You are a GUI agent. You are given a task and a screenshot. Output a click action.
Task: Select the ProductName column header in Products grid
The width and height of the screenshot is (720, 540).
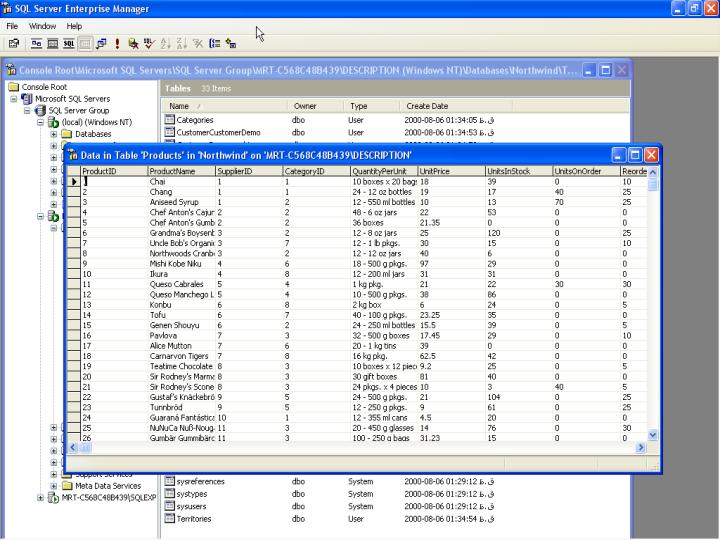coord(181,171)
